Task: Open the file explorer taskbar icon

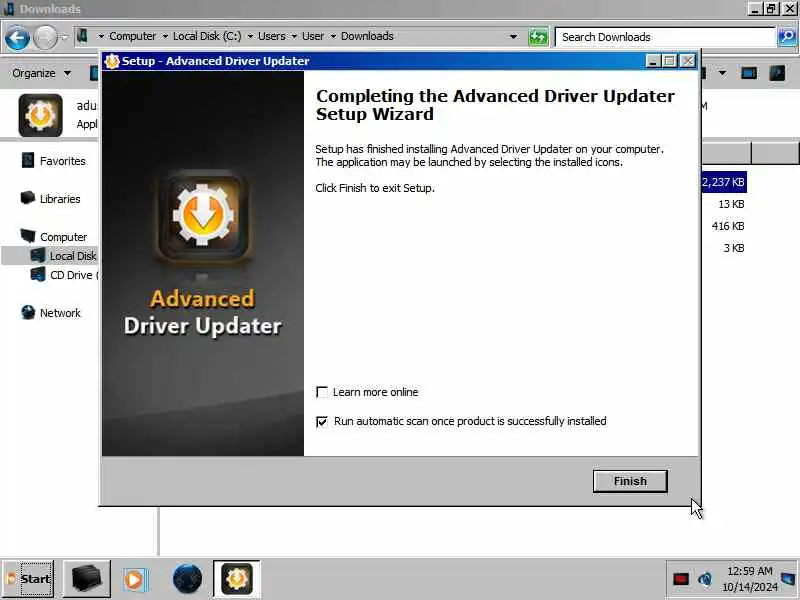Action: (x=87, y=579)
